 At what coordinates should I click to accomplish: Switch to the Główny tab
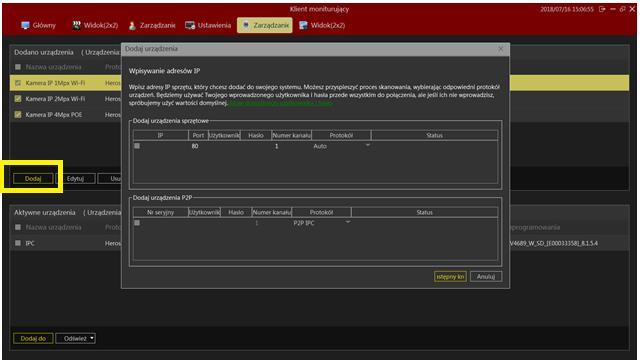pos(38,25)
